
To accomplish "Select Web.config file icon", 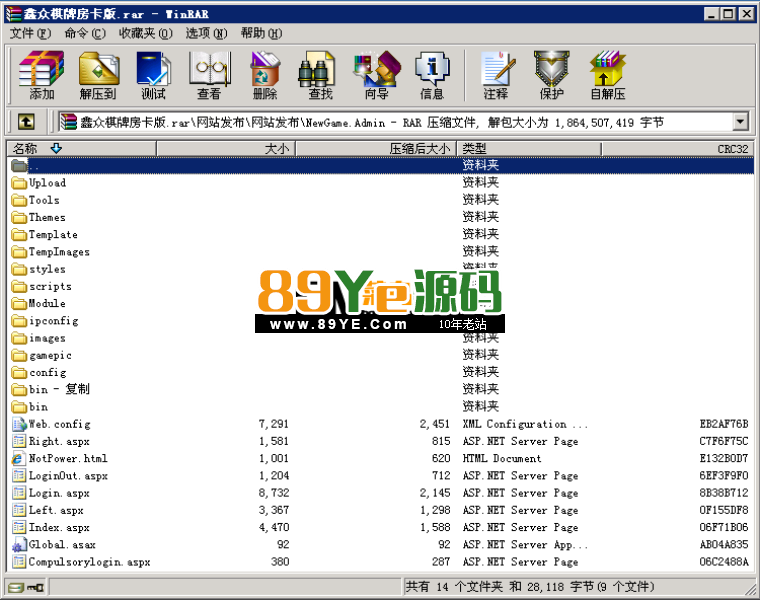I will pos(19,424).
